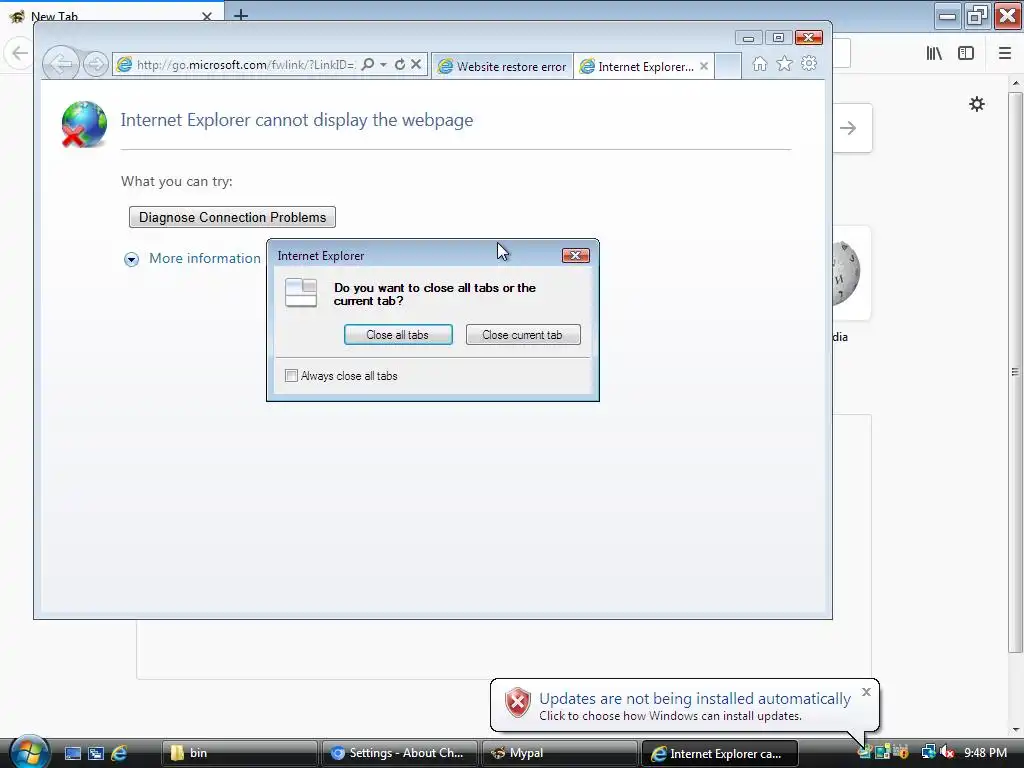Viewport: 1024px width, 768px height.
Task: Open the Windows Start orb
Action: (28, 751)
